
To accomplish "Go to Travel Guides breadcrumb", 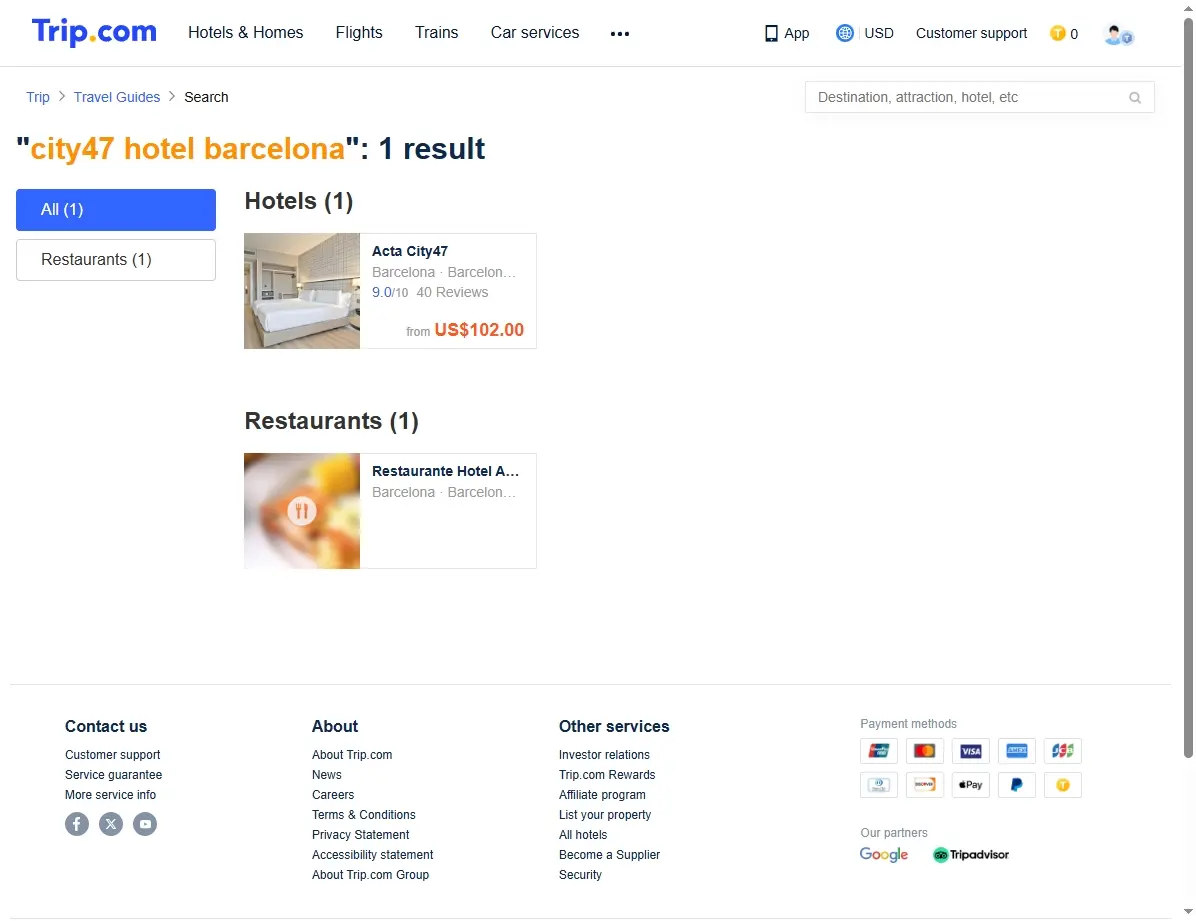I will (117, 97).
